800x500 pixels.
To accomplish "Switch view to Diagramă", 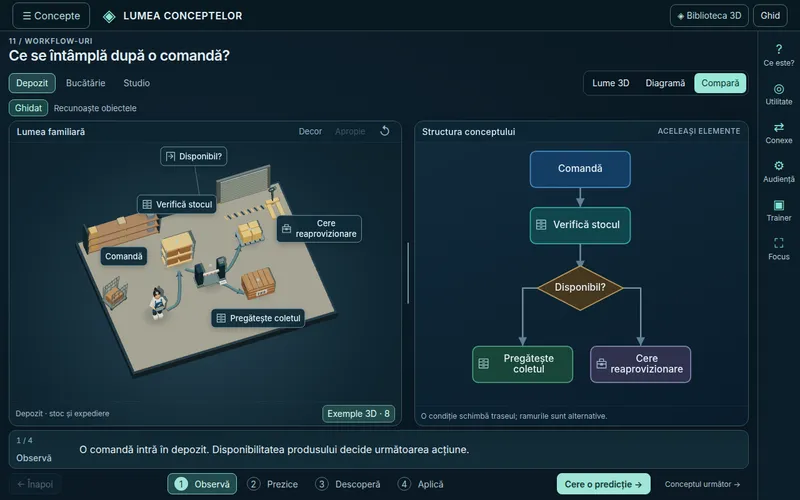I will (665, 83).
